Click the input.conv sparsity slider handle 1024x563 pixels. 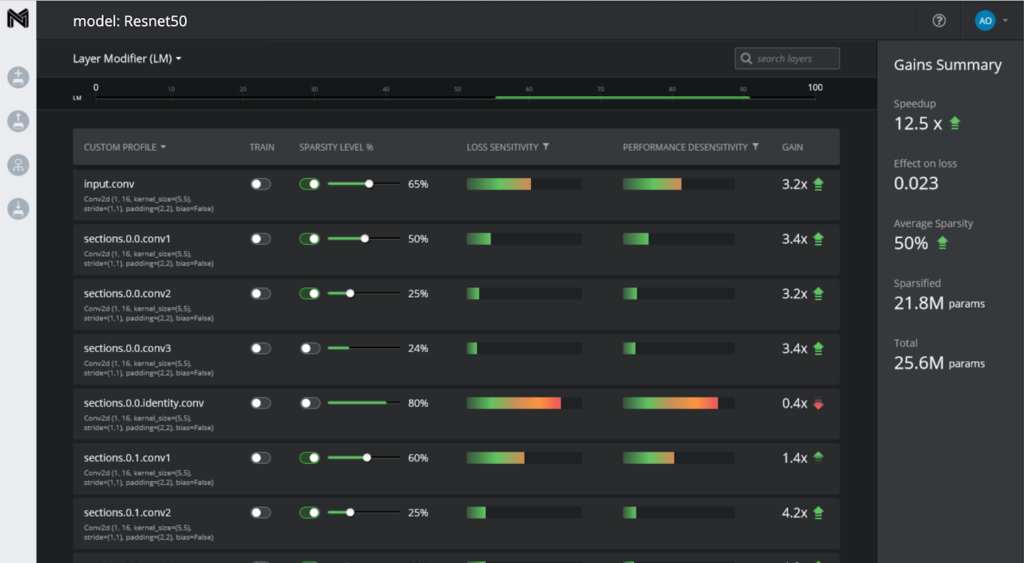[x=369, y=184]
